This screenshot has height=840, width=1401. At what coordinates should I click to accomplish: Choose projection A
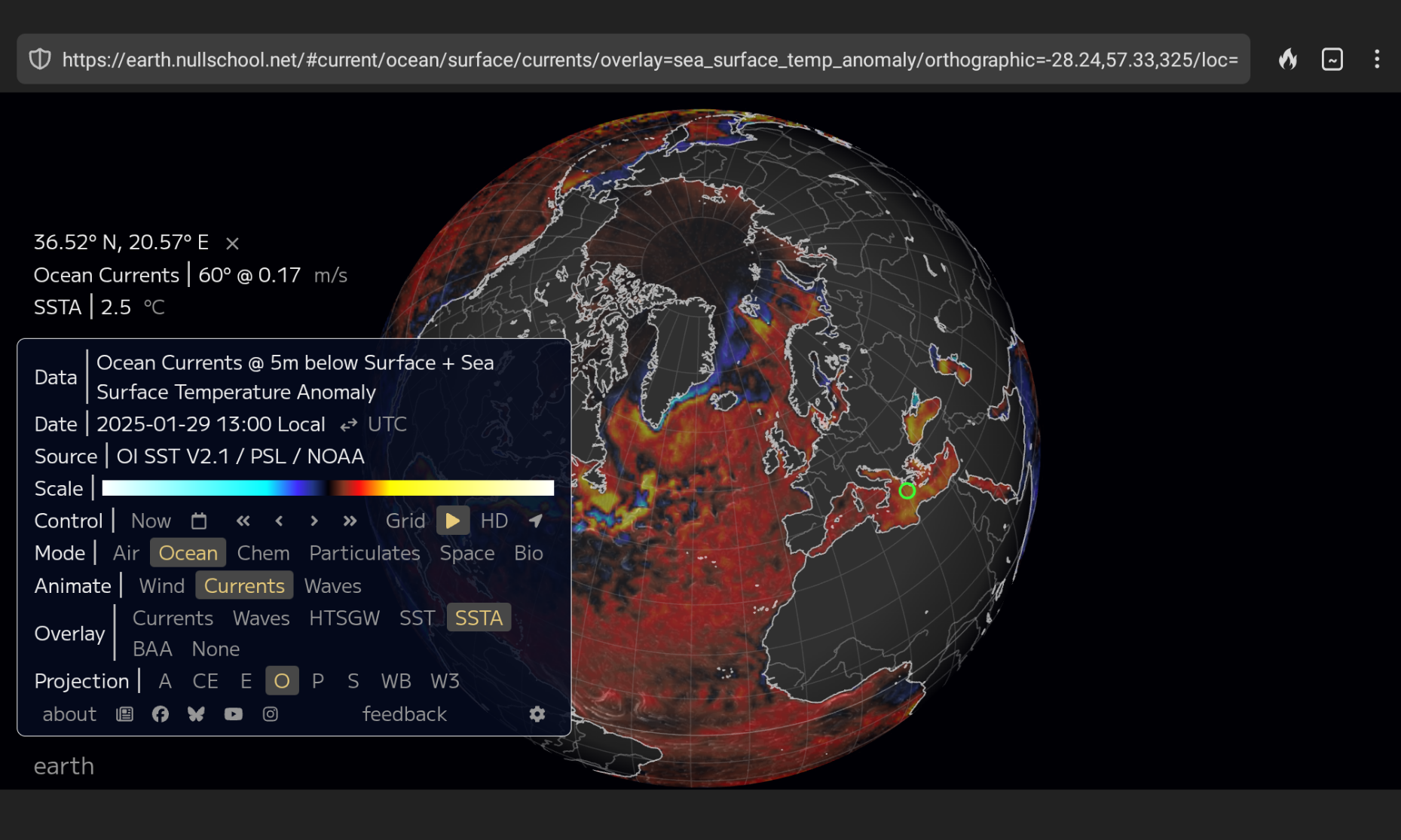[x=165, y=682]
